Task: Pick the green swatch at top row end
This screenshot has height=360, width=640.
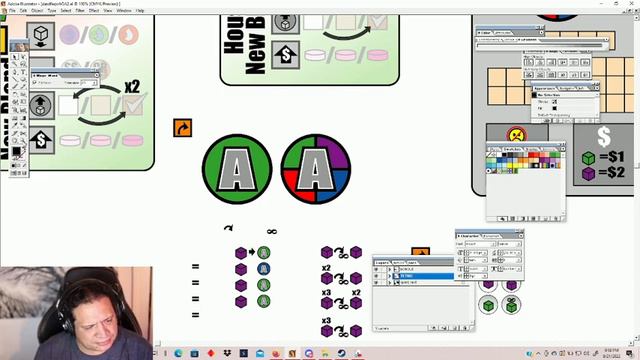Action: click(558, 155)
